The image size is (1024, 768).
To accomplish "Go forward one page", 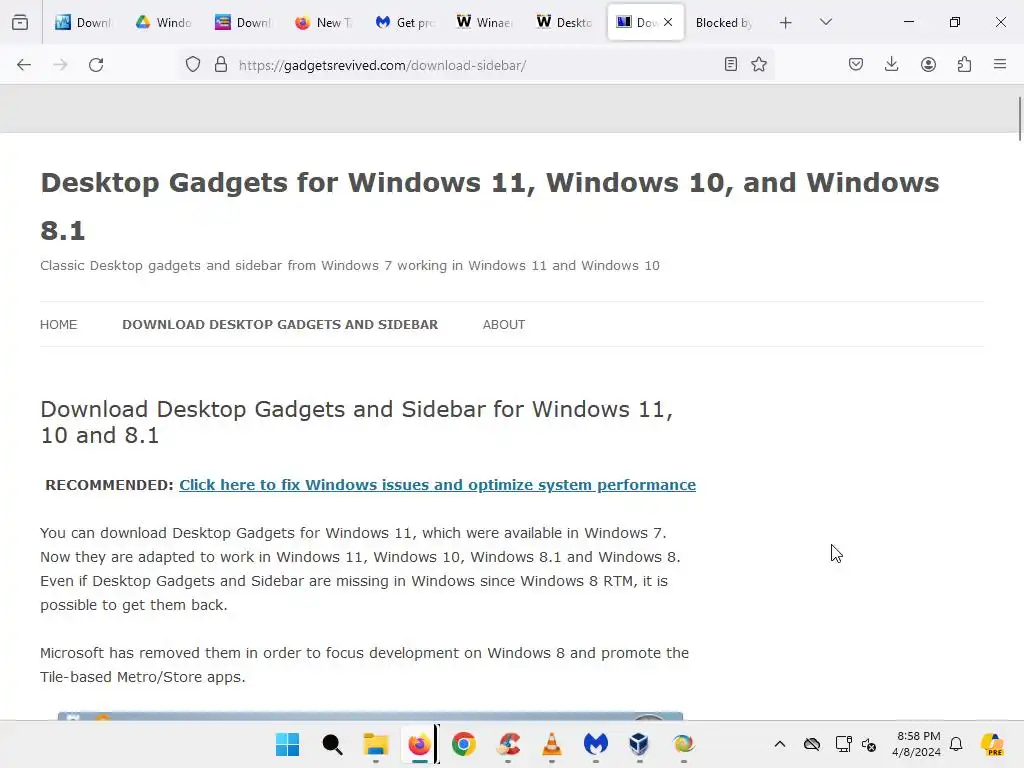I will 60,65.
